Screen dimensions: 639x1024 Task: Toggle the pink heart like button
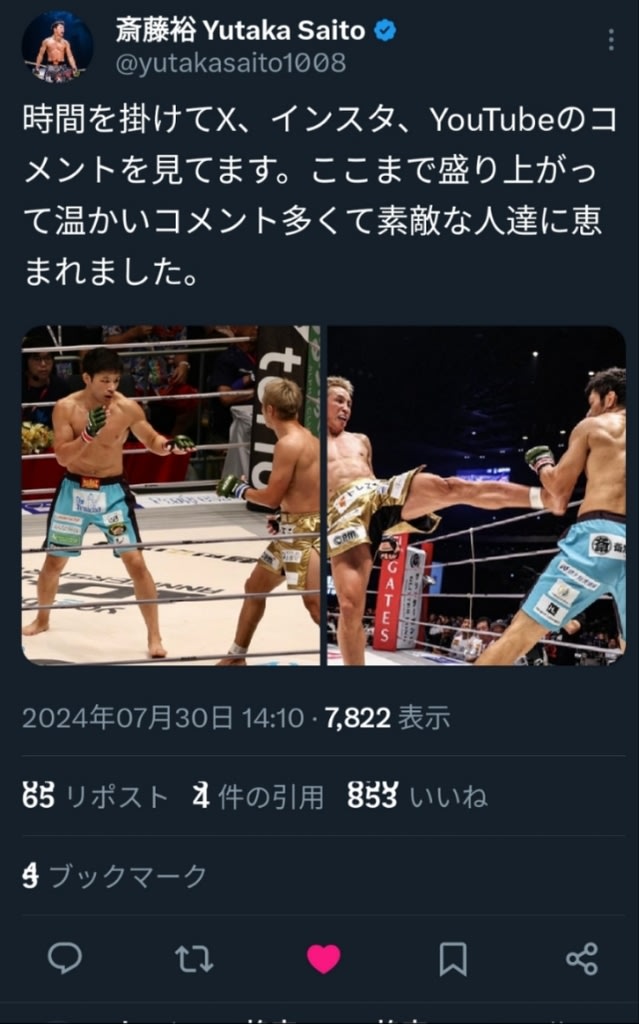[x=323, y=959]
